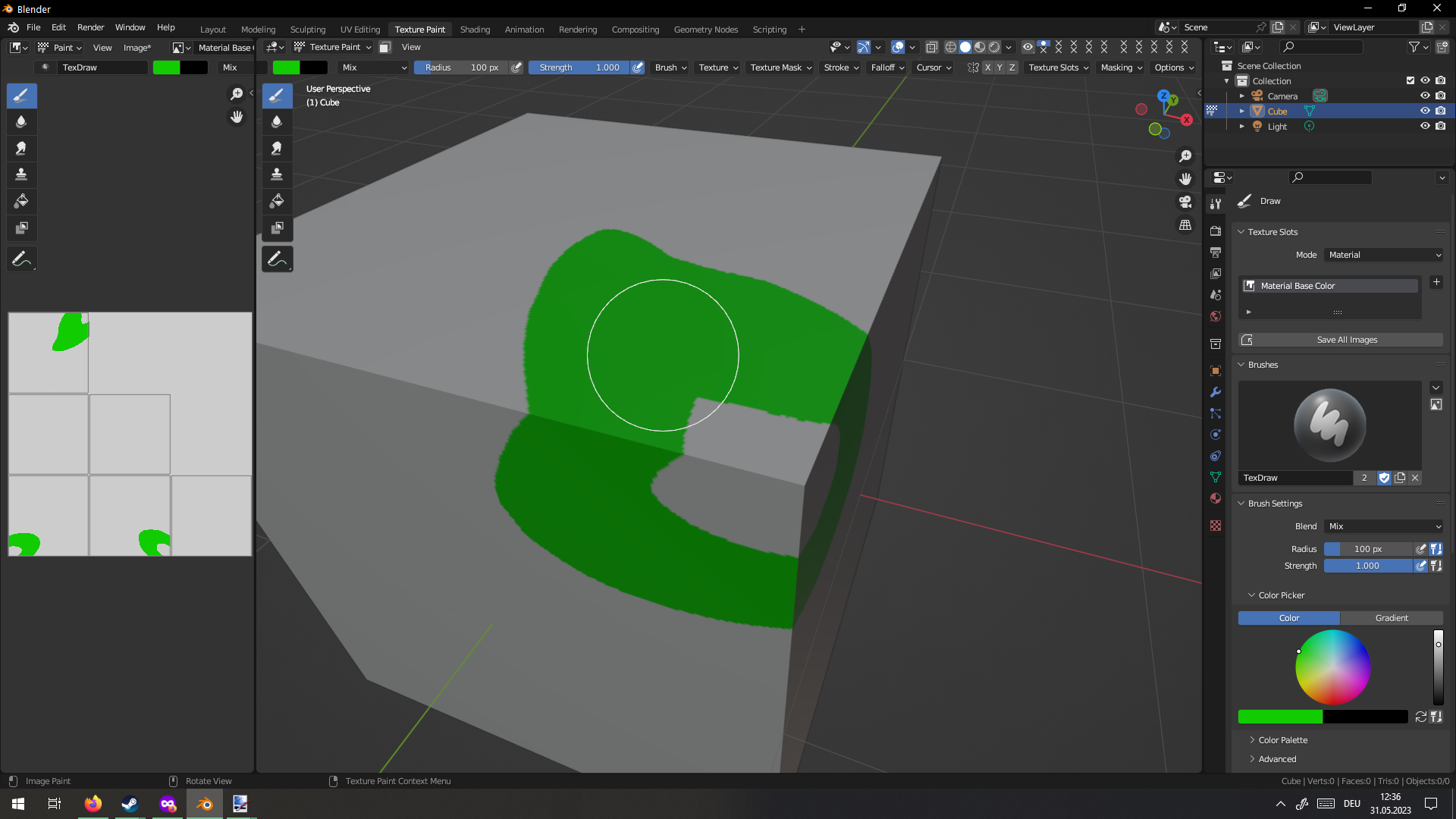The width and height of the screenshot is (1456, 819).
Task: Switch to Texture Paint workspace tab
Action: click(419, 28)
